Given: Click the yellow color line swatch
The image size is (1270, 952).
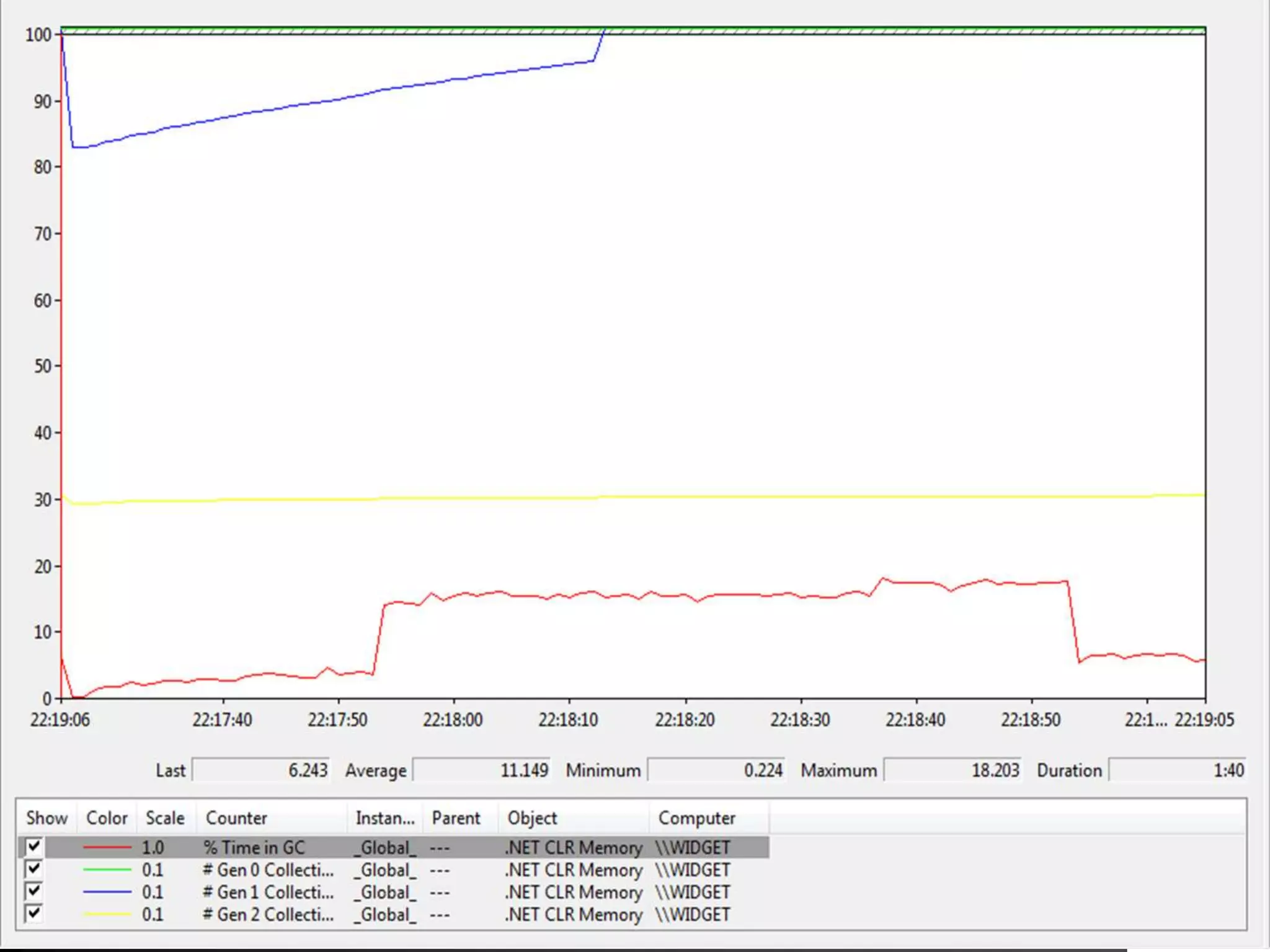Looking at the screenshot, I should click(107, 914).
